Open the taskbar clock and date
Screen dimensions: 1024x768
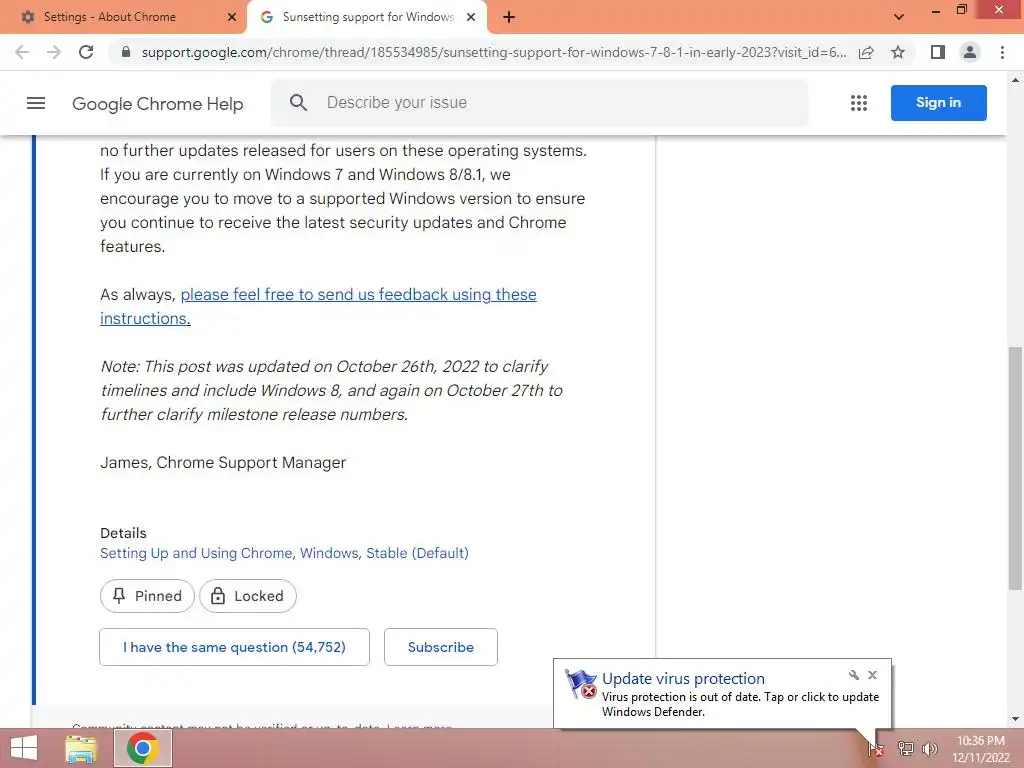(981, 749)
